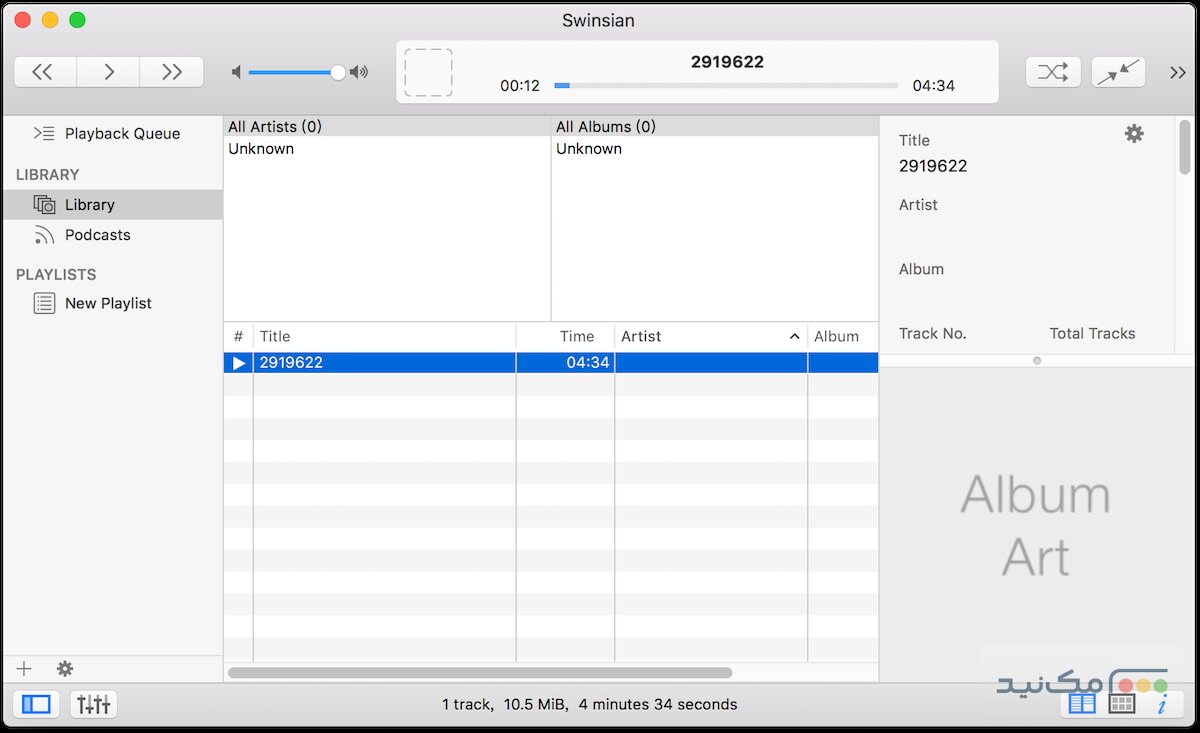
Task: Enable list view in the bottom bar
Action: tap(1081, 703)
